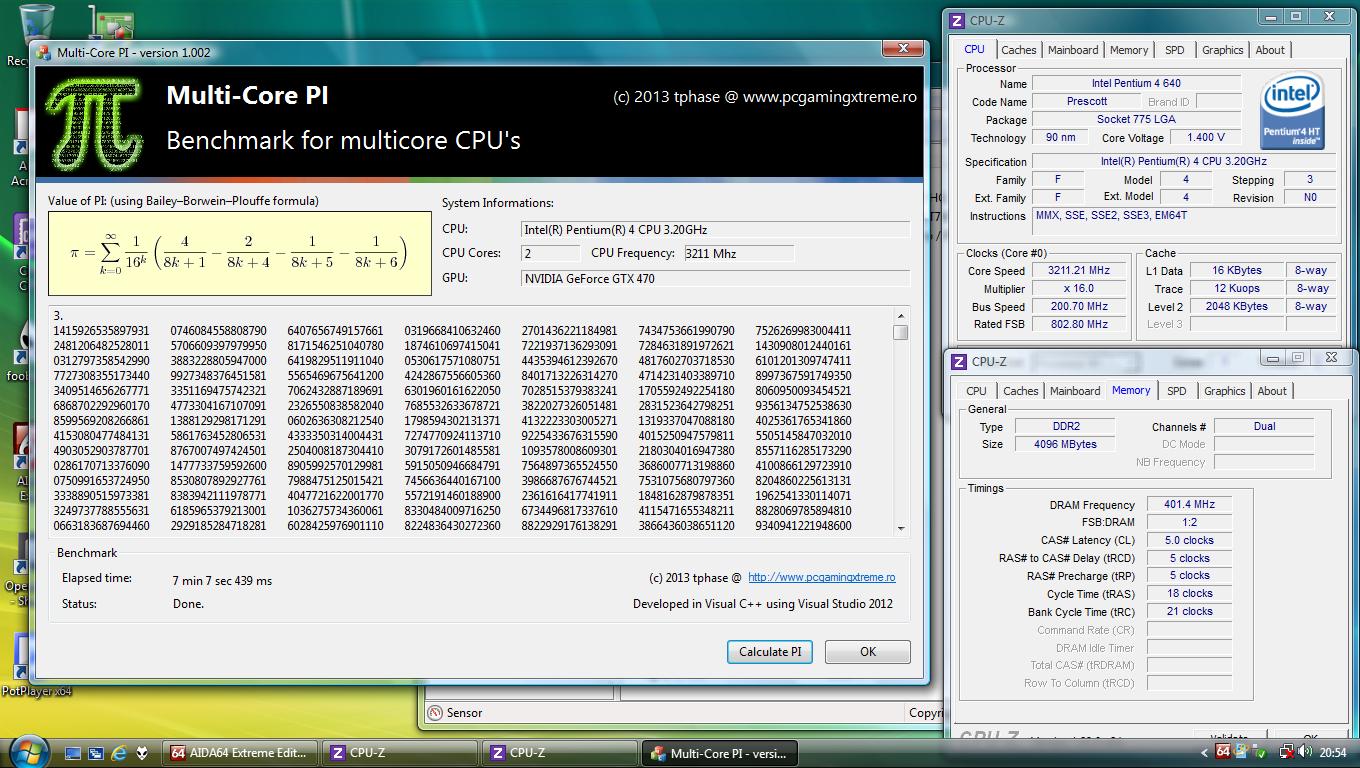1360x768 pixels.
Task: Select SPD tab in top CPU-Z window
Action: tap(1175, 50)
